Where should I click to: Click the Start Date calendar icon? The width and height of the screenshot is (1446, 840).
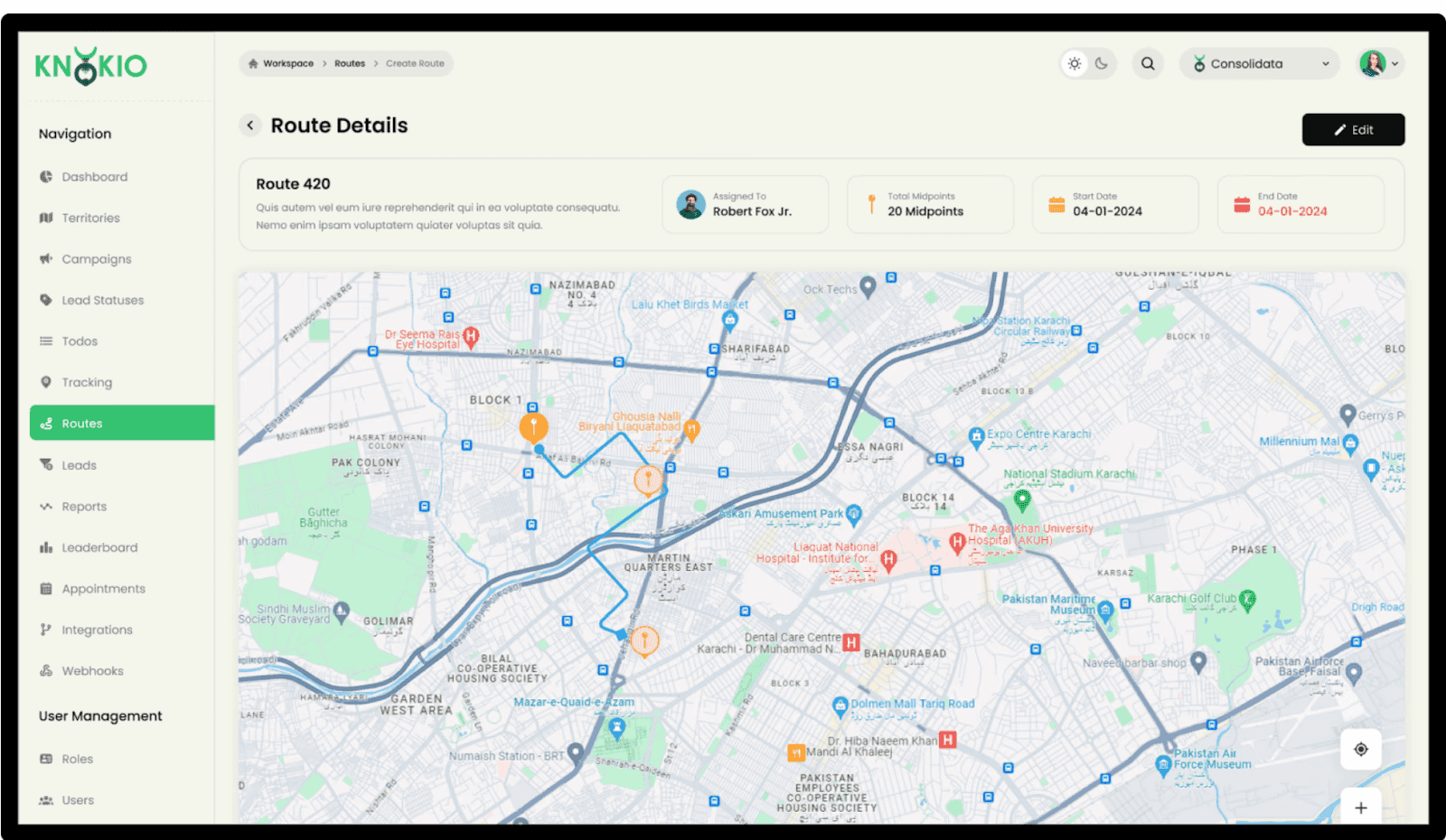1056,204
